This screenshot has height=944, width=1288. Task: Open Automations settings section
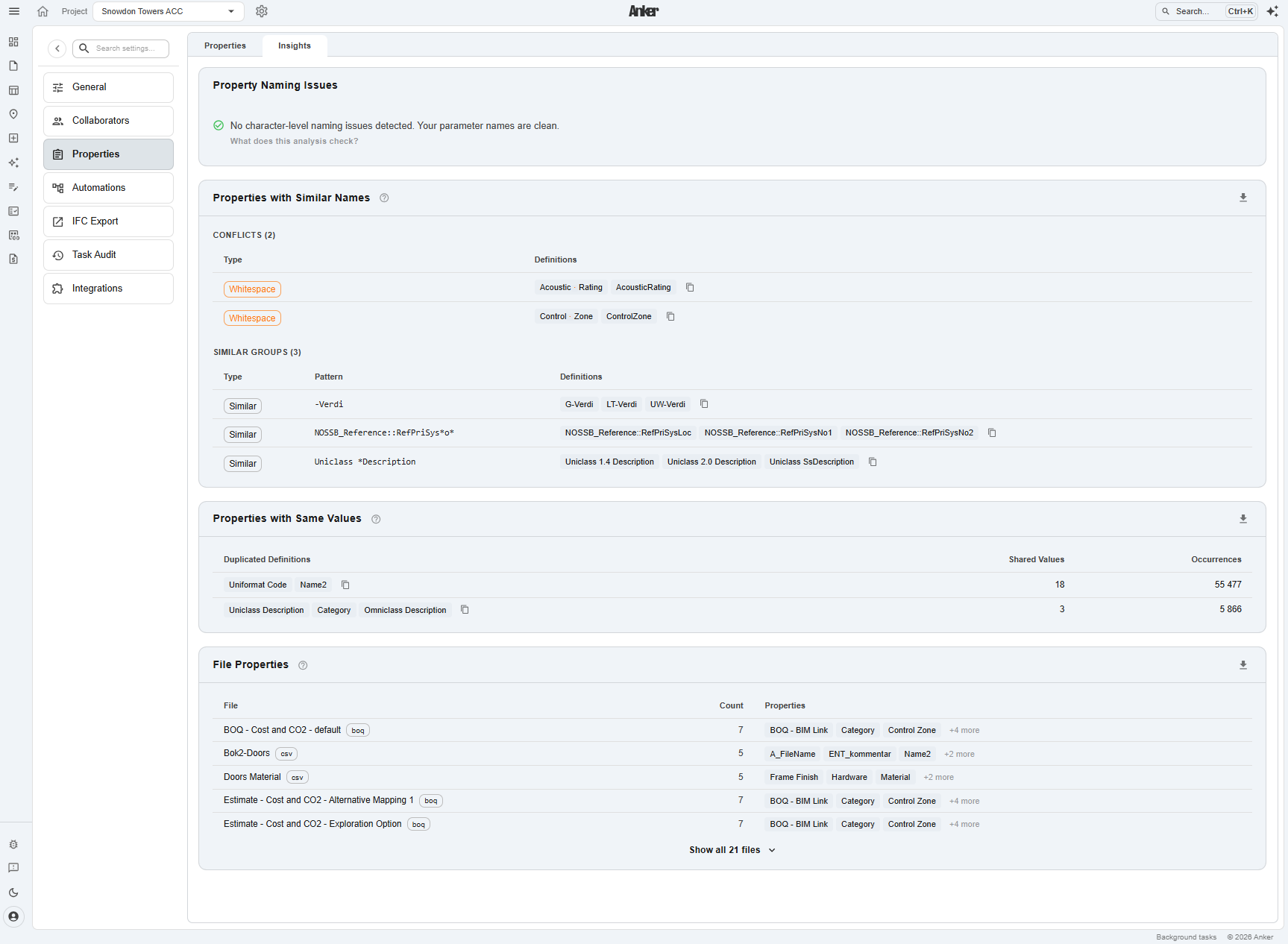coord(109,188)
